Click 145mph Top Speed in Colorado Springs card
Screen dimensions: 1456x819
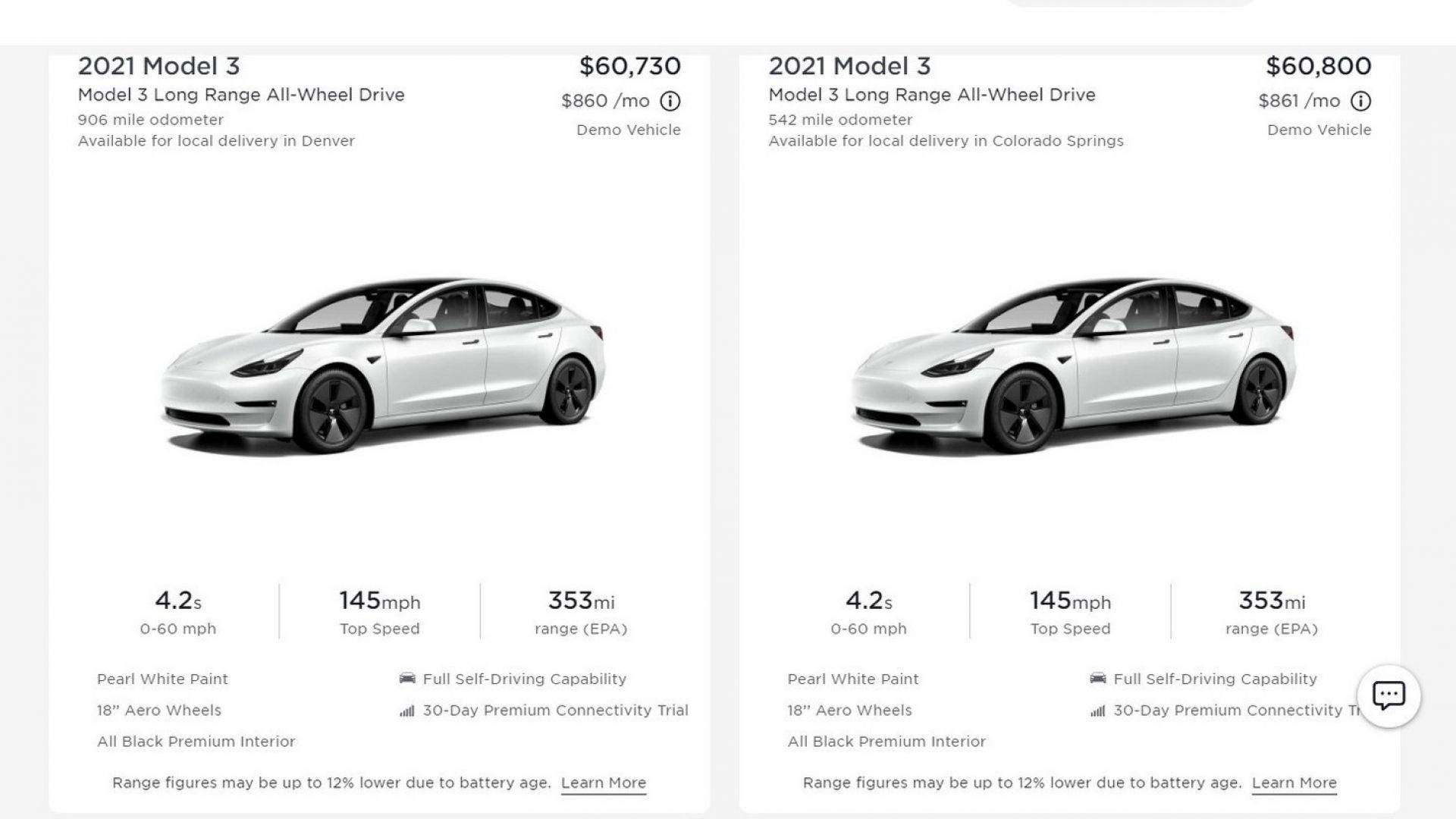coord(1070,613)
